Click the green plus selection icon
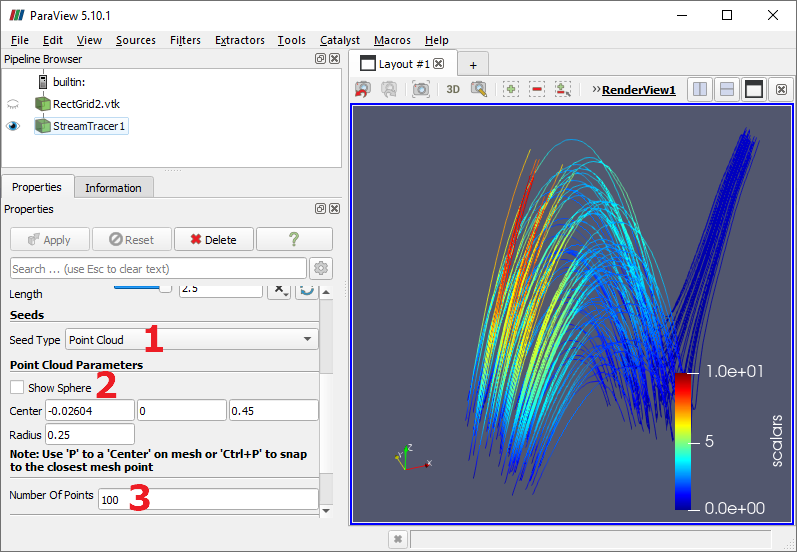 click(x=511, y=89)
